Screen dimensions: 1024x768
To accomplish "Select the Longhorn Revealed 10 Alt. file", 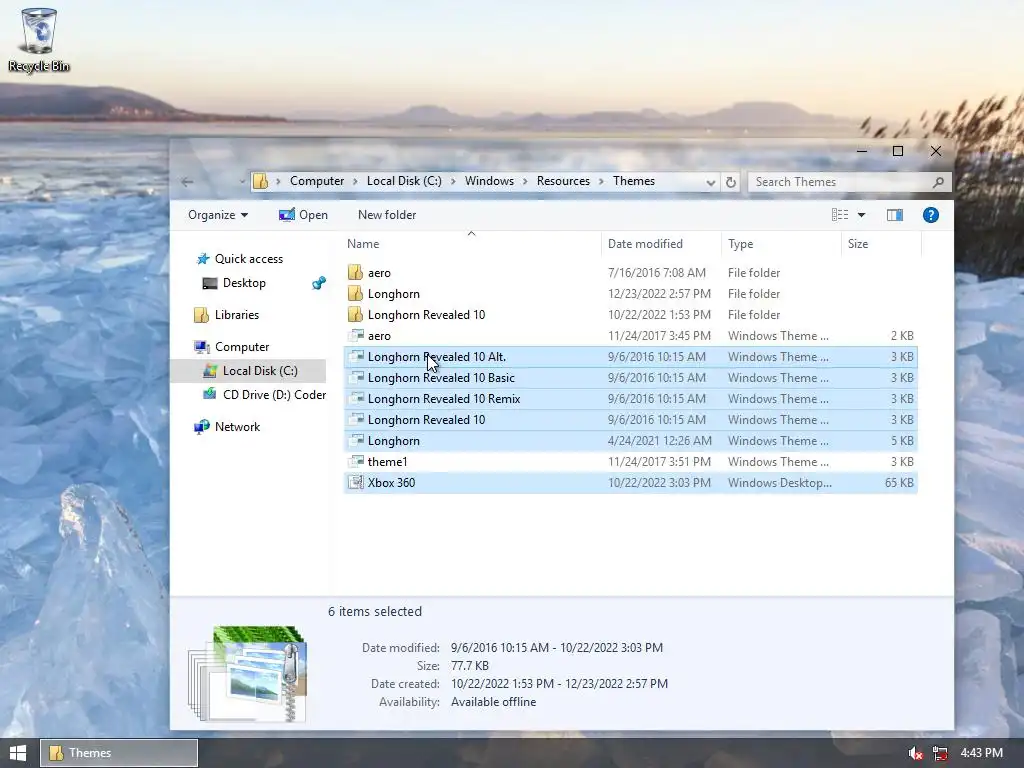I will coord(630,357).
